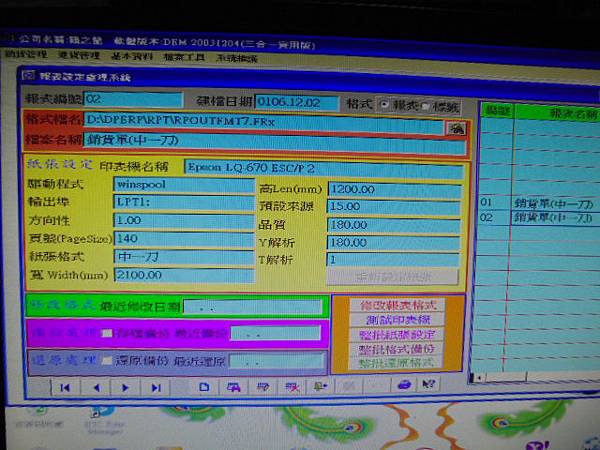Click the report list horizontal scrollbar left arrow
This screenshot has height=450, width=600.
[x=478, y=378]
